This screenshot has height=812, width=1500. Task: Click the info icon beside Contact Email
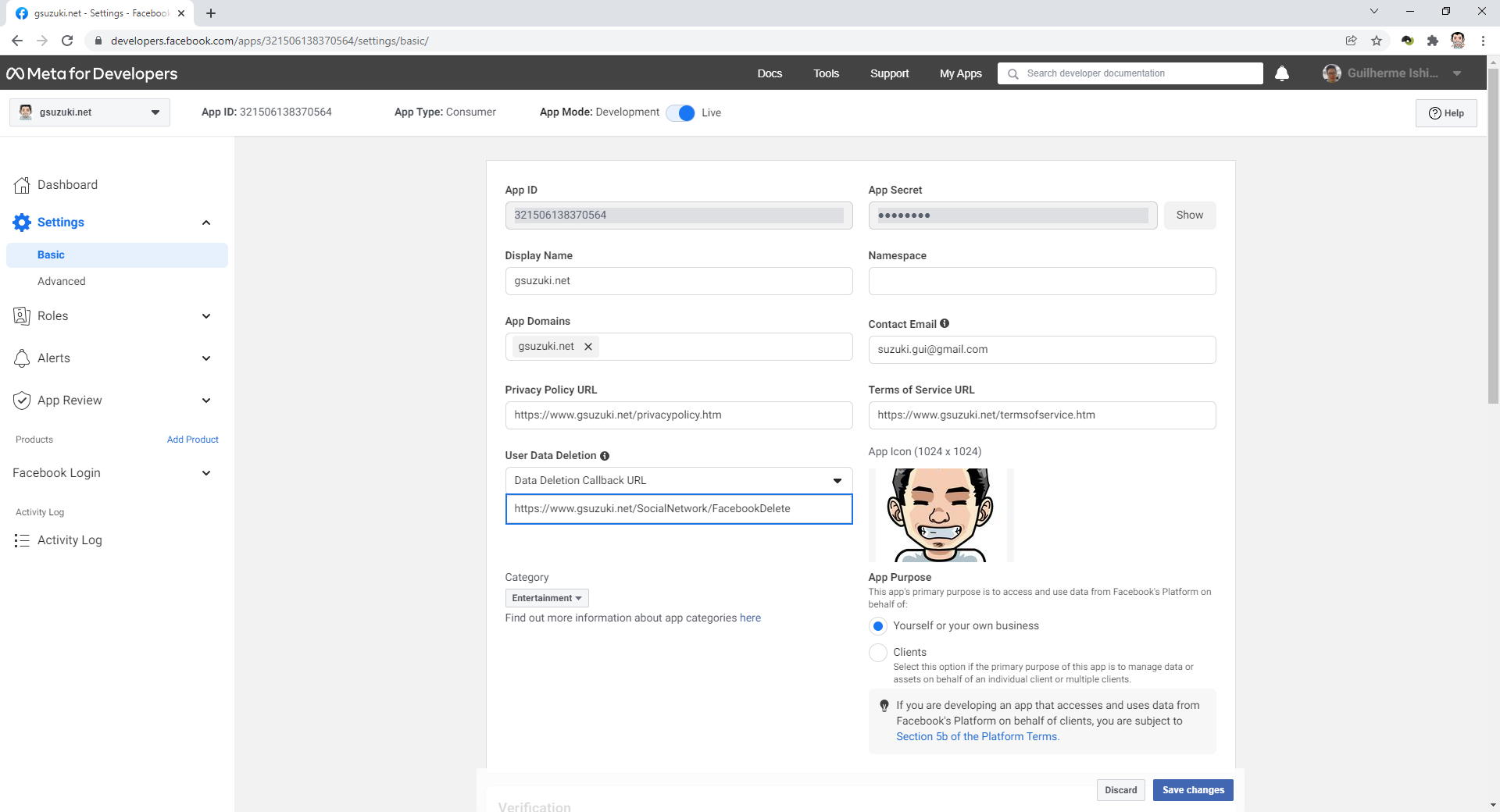point(945,324)
